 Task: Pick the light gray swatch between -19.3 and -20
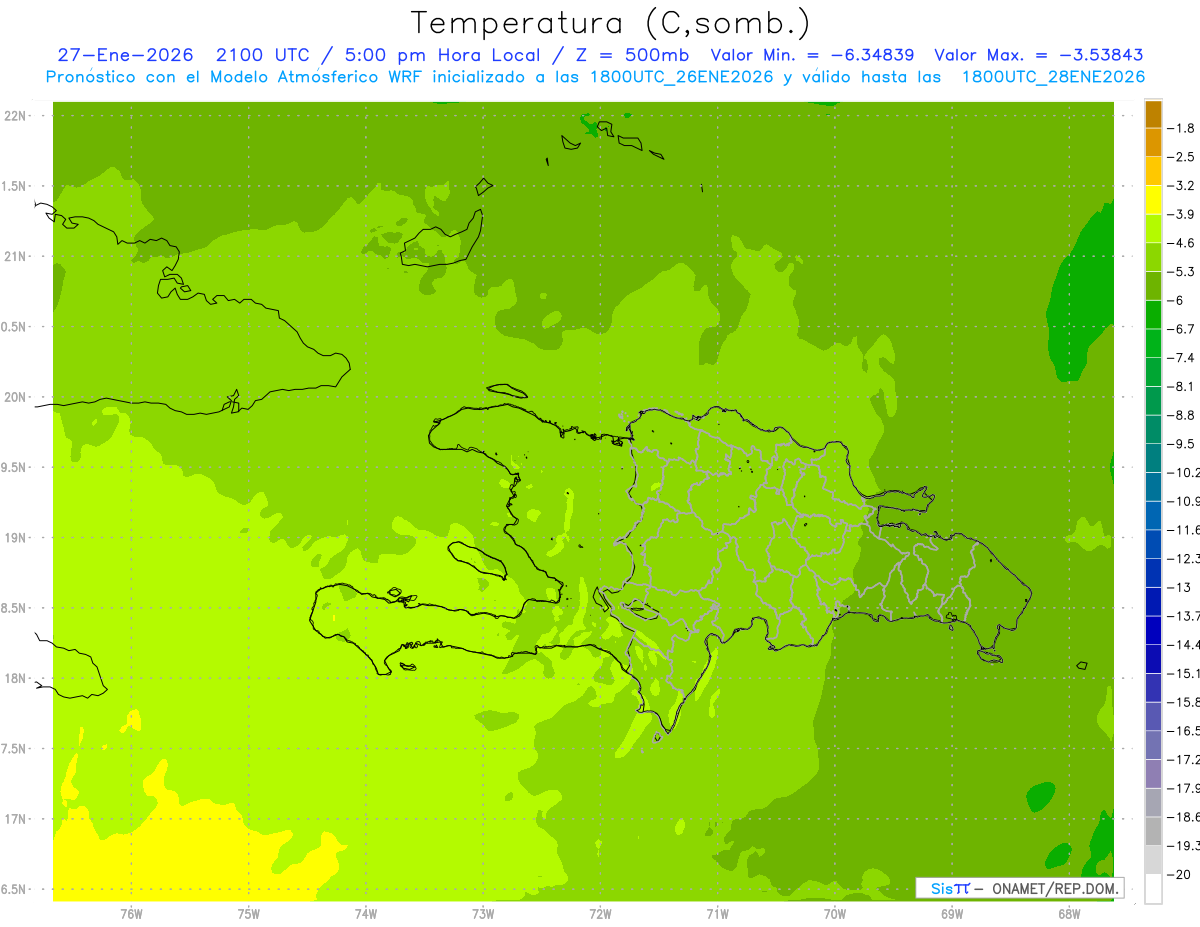point(1153,860)
